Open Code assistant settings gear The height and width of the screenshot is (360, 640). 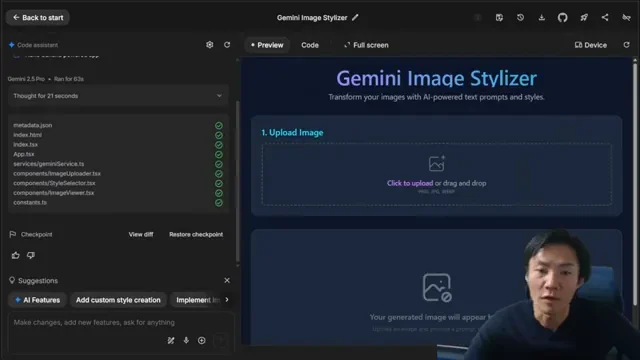coord(209,45)
